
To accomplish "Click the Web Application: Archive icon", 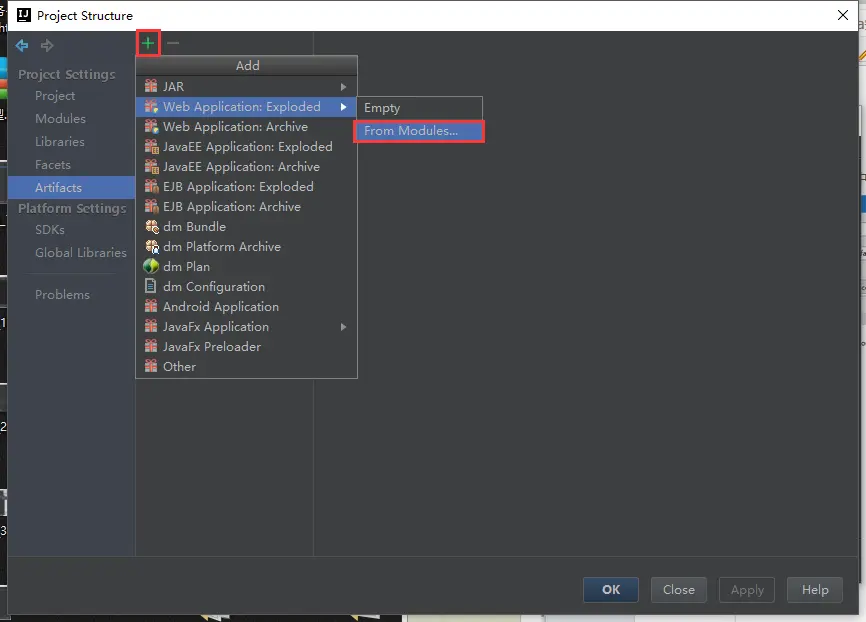I will tap(151, 126).
